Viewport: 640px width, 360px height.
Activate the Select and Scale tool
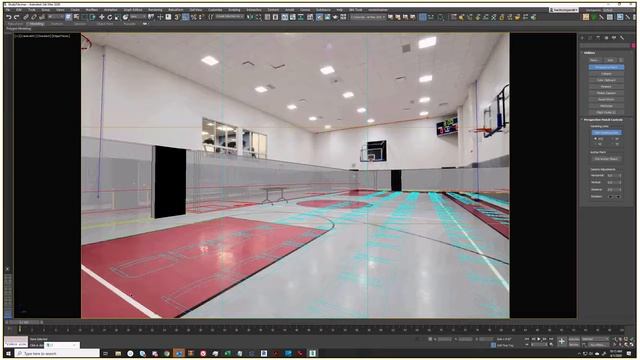(117, 17)
